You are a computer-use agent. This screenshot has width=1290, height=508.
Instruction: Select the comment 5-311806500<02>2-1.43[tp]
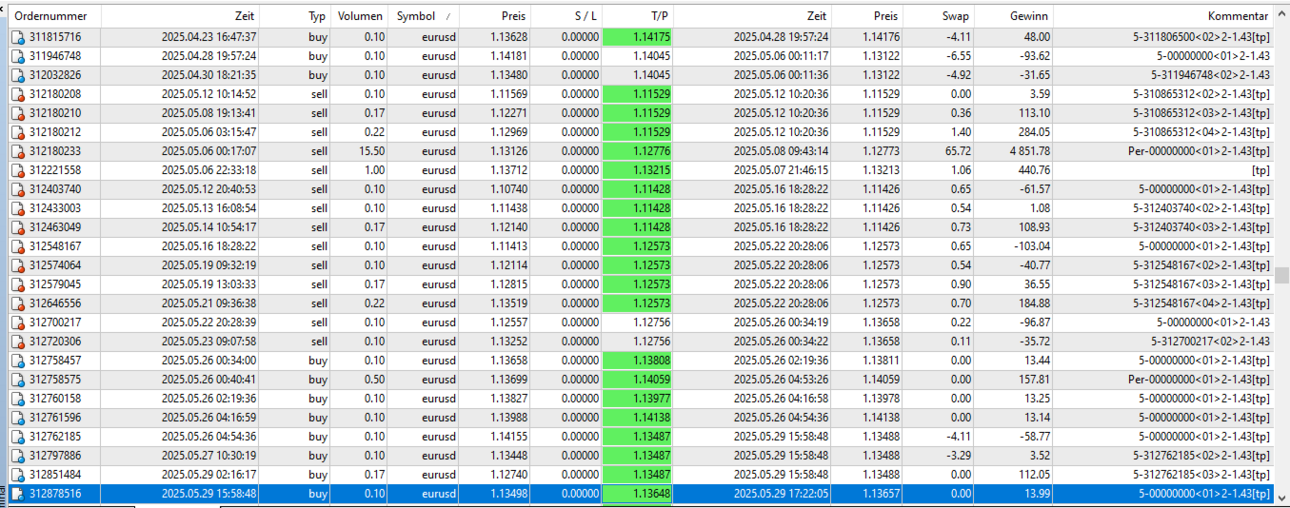[1201, 37]
